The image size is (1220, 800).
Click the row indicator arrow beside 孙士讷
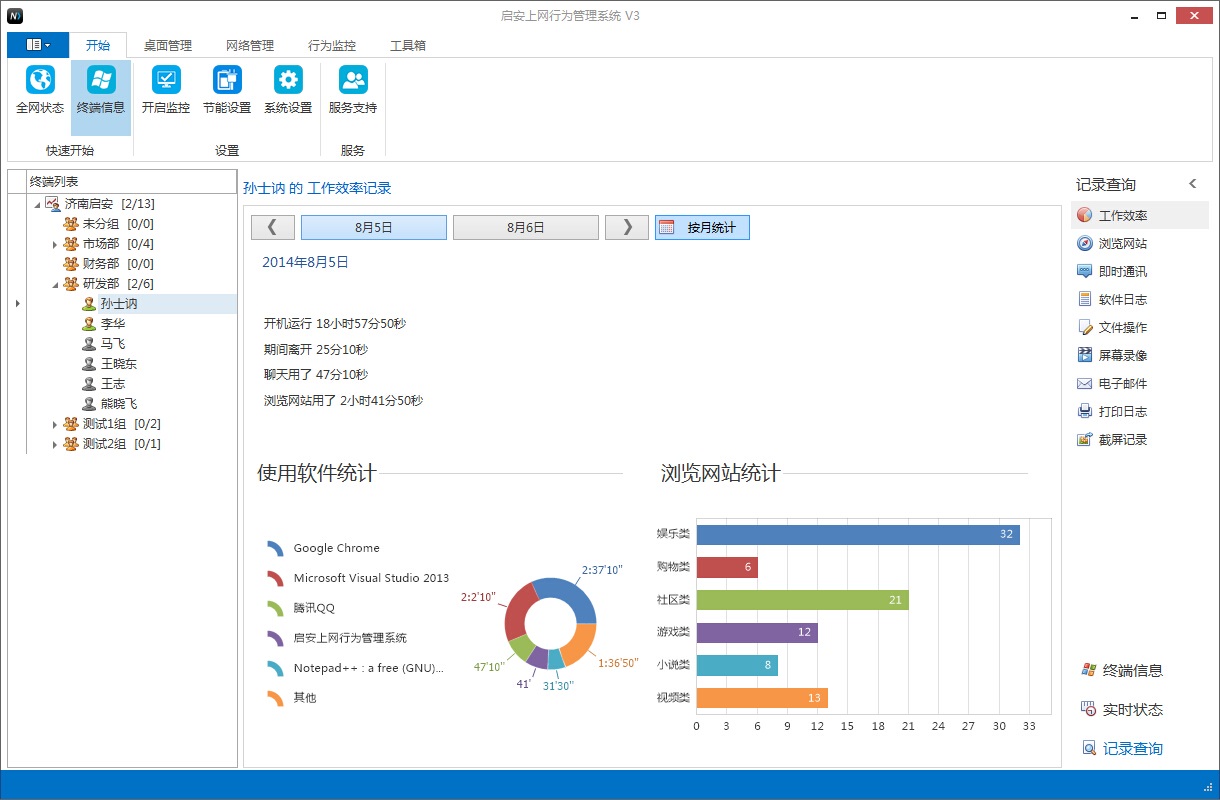(18, 303)
